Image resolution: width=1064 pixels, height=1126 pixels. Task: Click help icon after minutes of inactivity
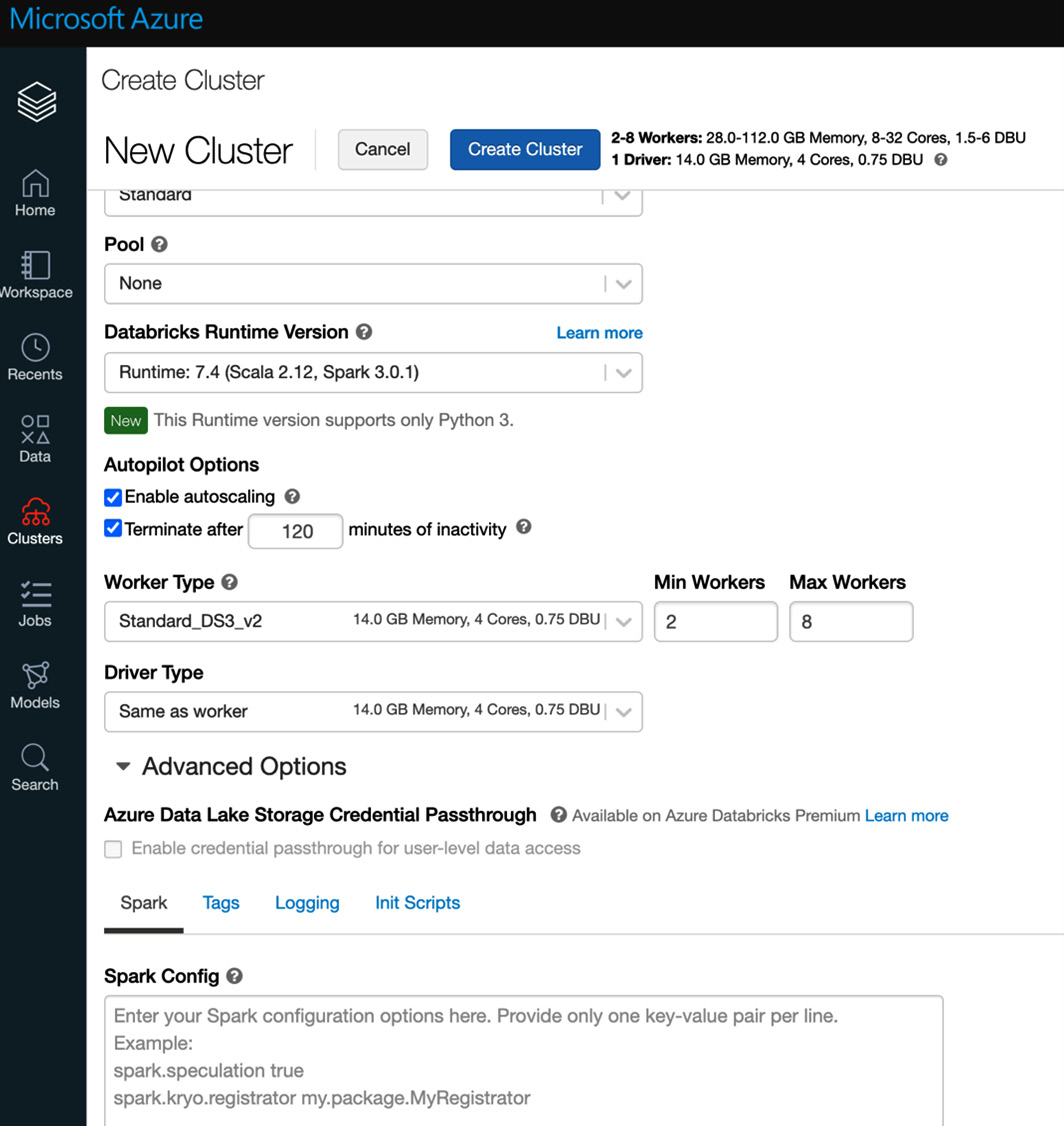click(x=523, y=527)
